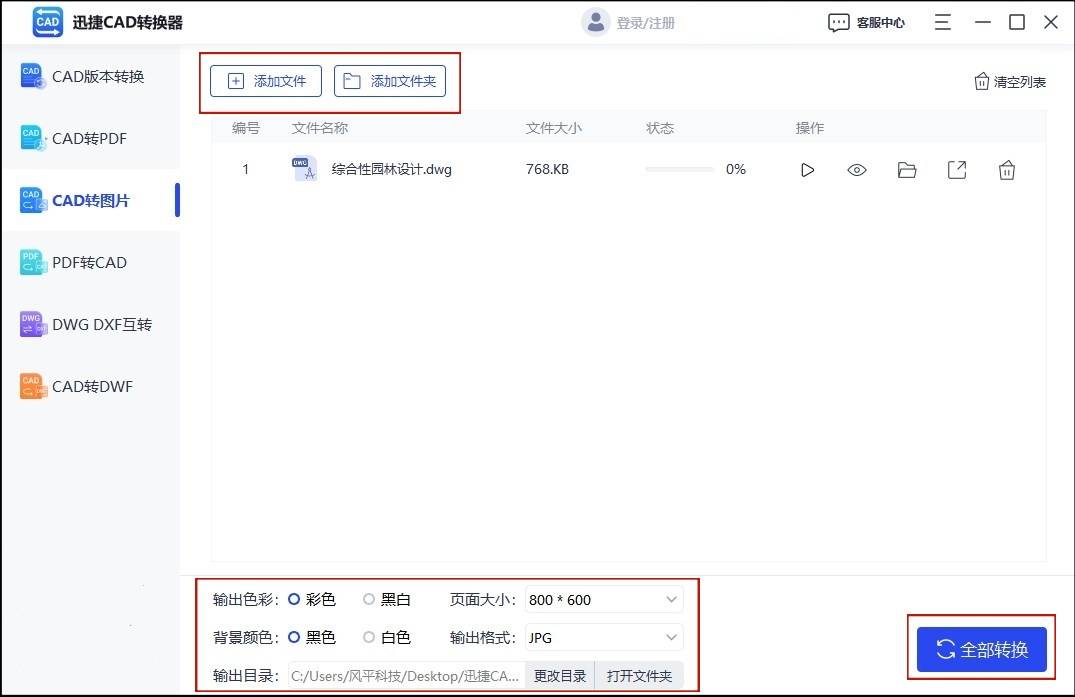Select CAD版本转换 in the sidebar
This screenshot has height=697, width=1075.
click(90, 77)
